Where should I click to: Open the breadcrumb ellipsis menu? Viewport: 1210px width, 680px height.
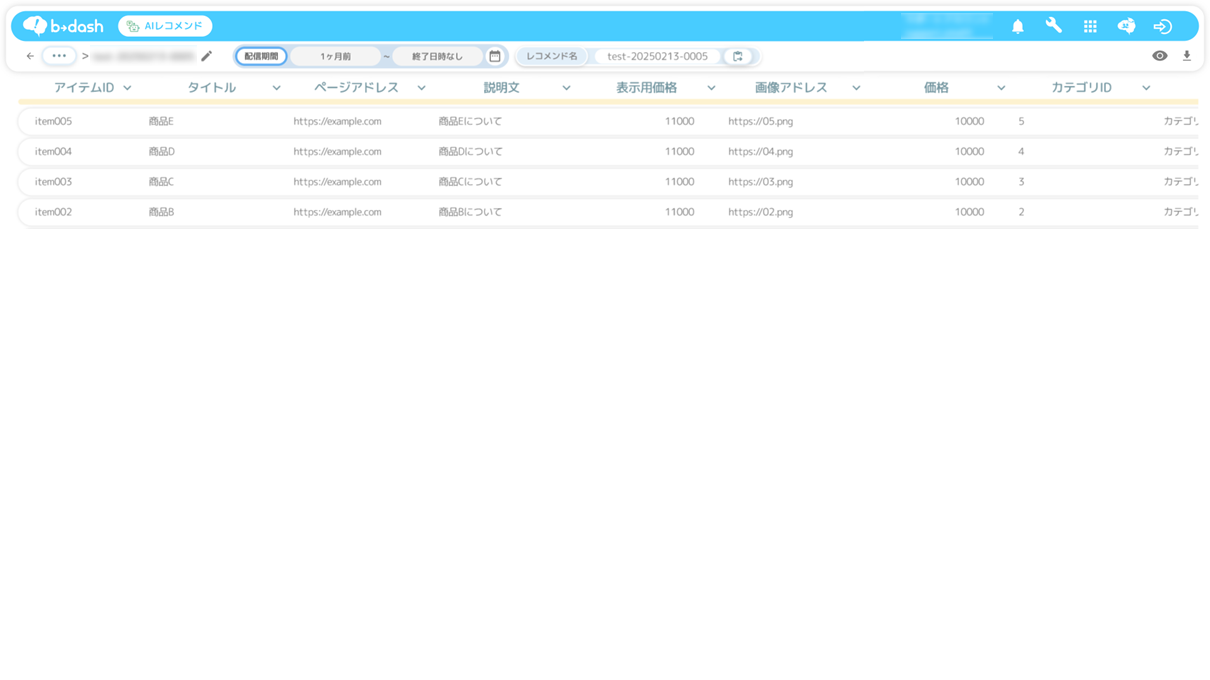59,57
